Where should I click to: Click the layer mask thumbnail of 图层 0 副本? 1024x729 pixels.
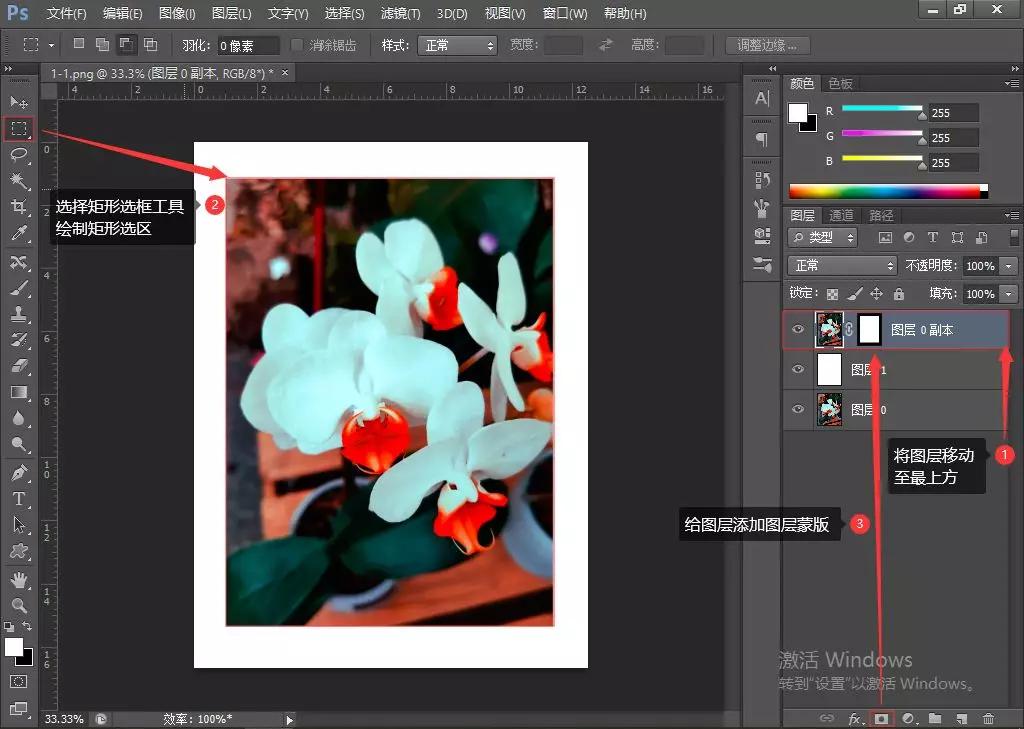(x=868, y=329)
